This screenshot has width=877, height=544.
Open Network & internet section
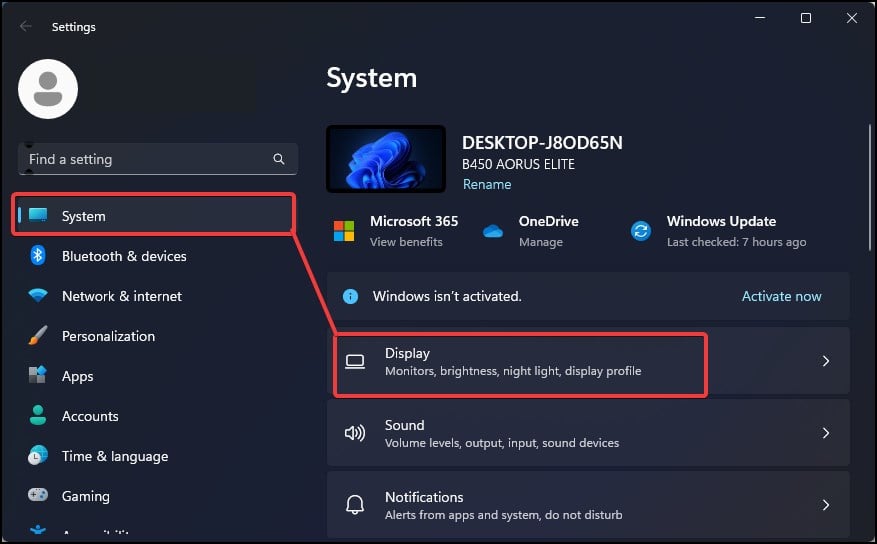click(157, 296)
